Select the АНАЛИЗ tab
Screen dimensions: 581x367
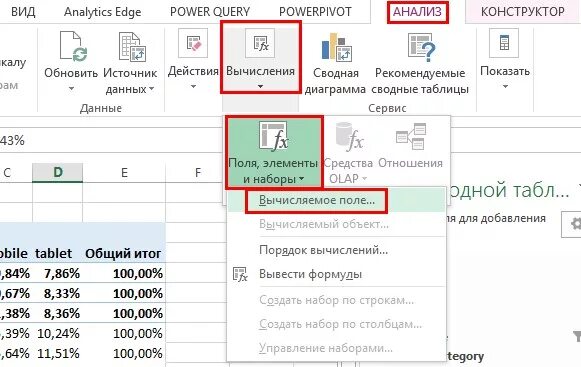418,11
